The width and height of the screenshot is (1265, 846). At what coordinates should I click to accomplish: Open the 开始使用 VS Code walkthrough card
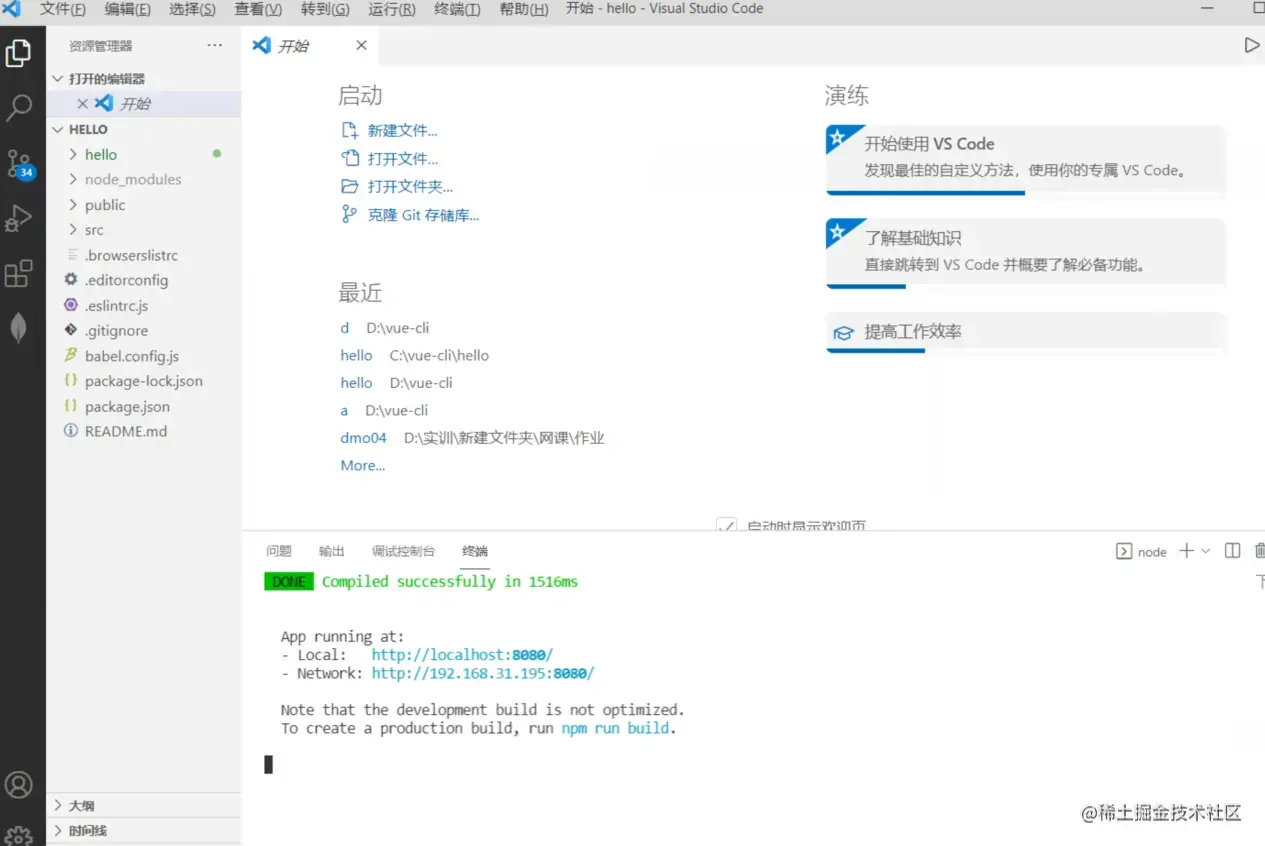[x=1025, y=159]
